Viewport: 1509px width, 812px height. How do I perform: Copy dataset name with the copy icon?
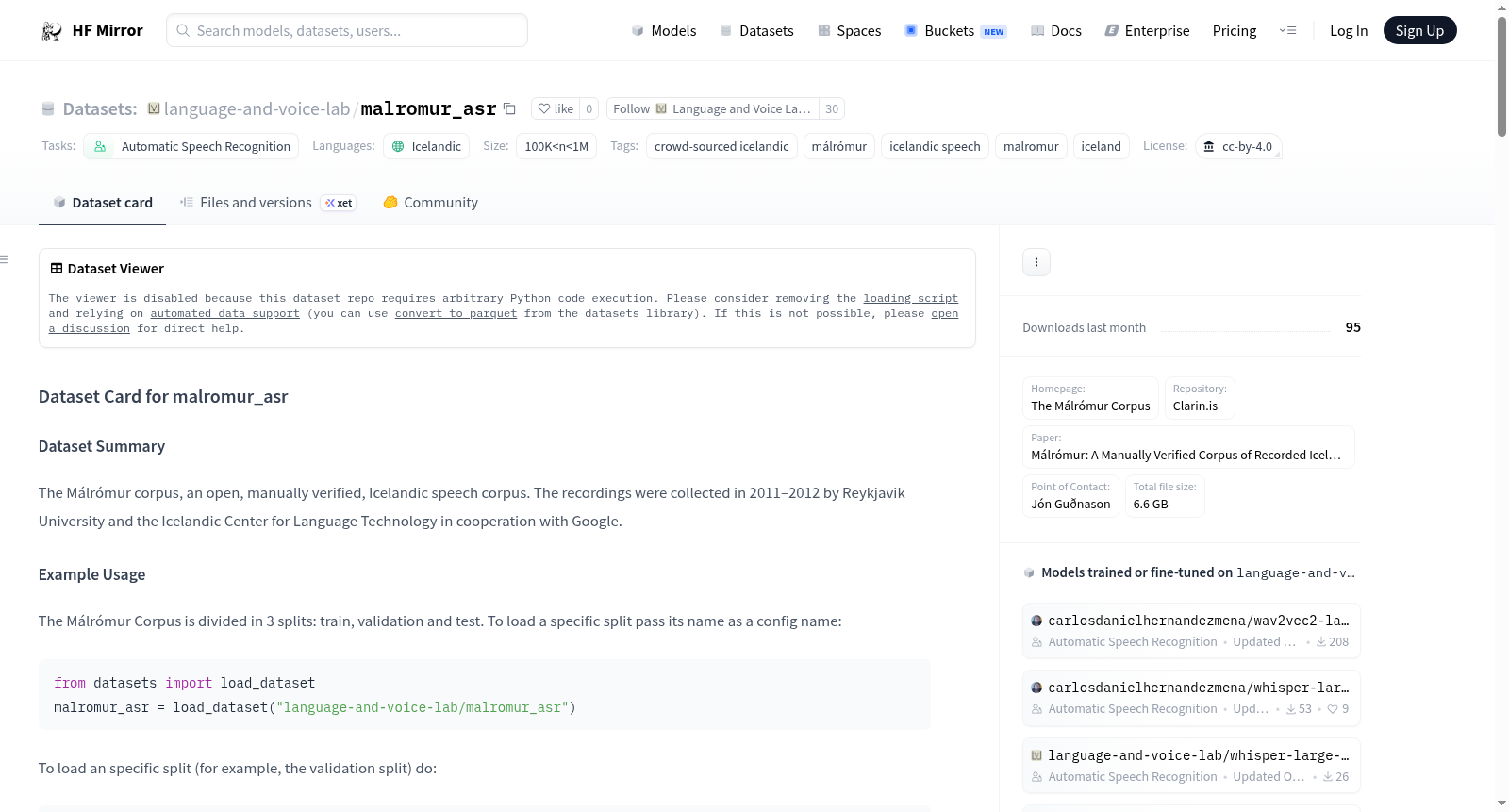[509, 108]
